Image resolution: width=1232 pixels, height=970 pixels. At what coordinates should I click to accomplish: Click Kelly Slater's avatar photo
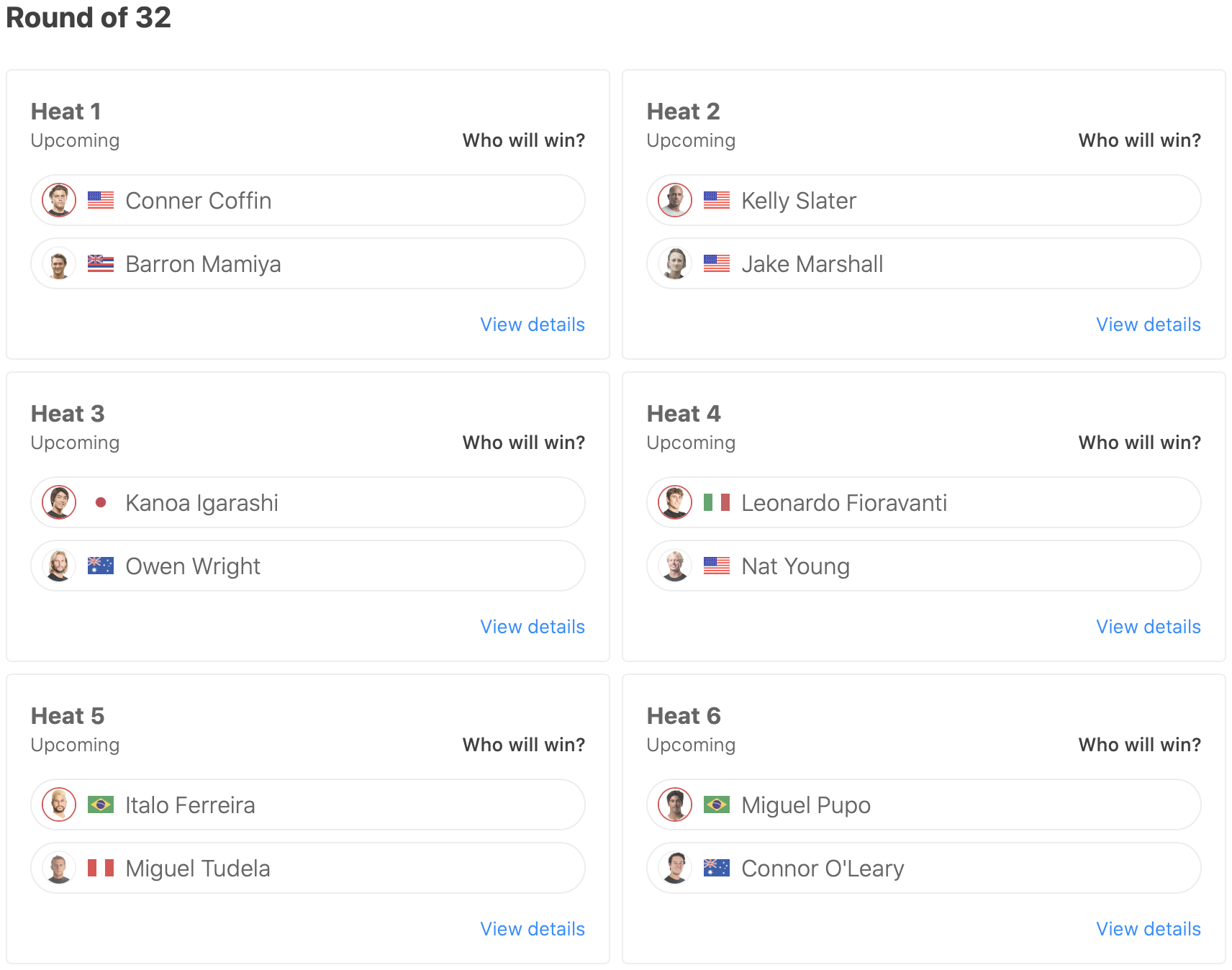coord(675,200)
